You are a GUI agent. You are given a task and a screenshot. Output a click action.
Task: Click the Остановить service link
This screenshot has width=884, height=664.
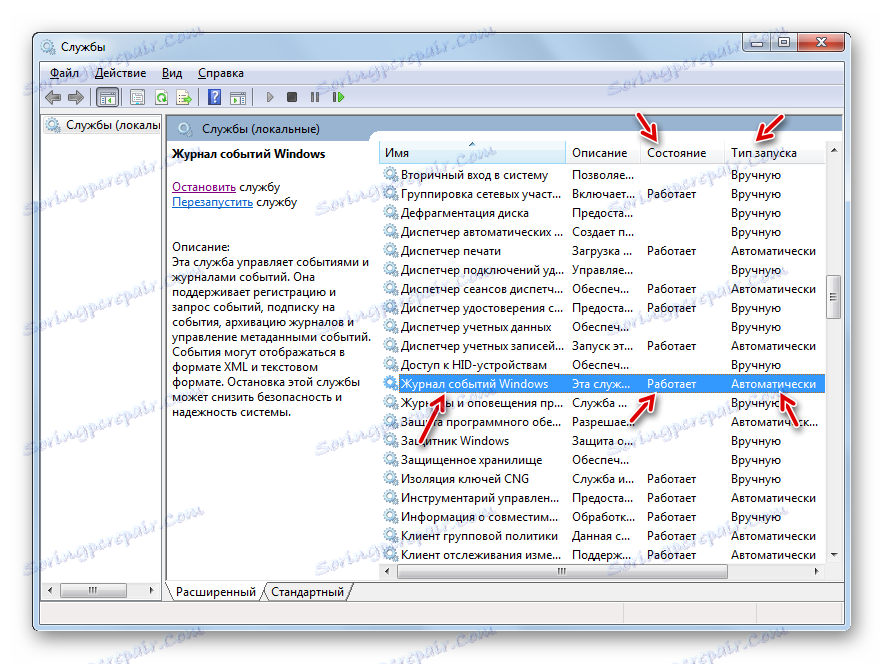204,187
